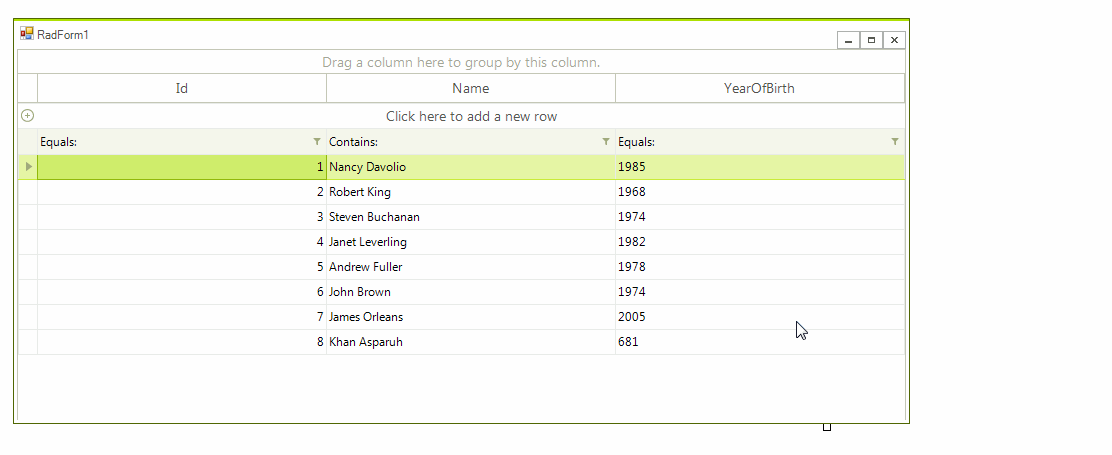Screen dimensions: 1112x455
Task: Open the Id column filter funnel icon
Action: [317, 142]
